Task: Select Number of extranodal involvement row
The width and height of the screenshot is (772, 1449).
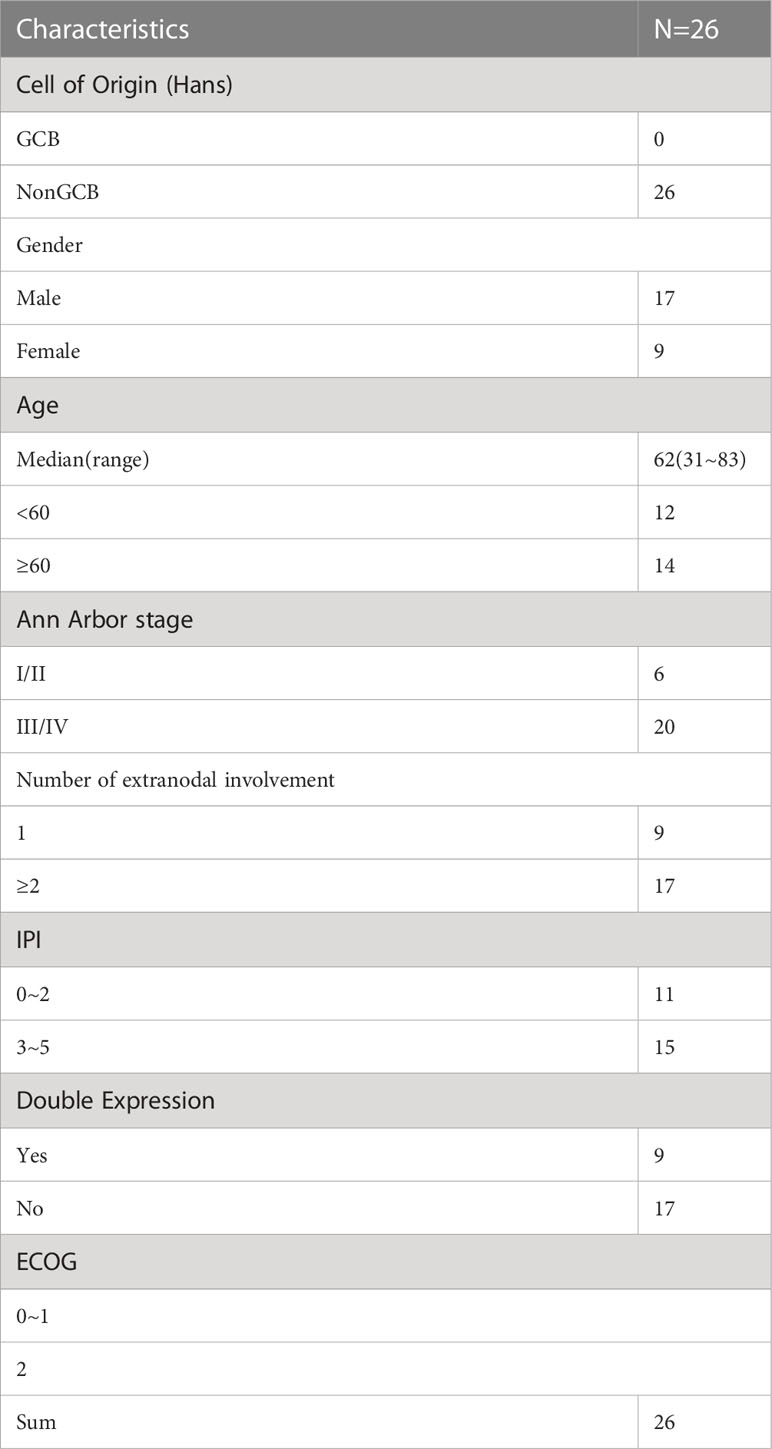Action: pos(386,779)
